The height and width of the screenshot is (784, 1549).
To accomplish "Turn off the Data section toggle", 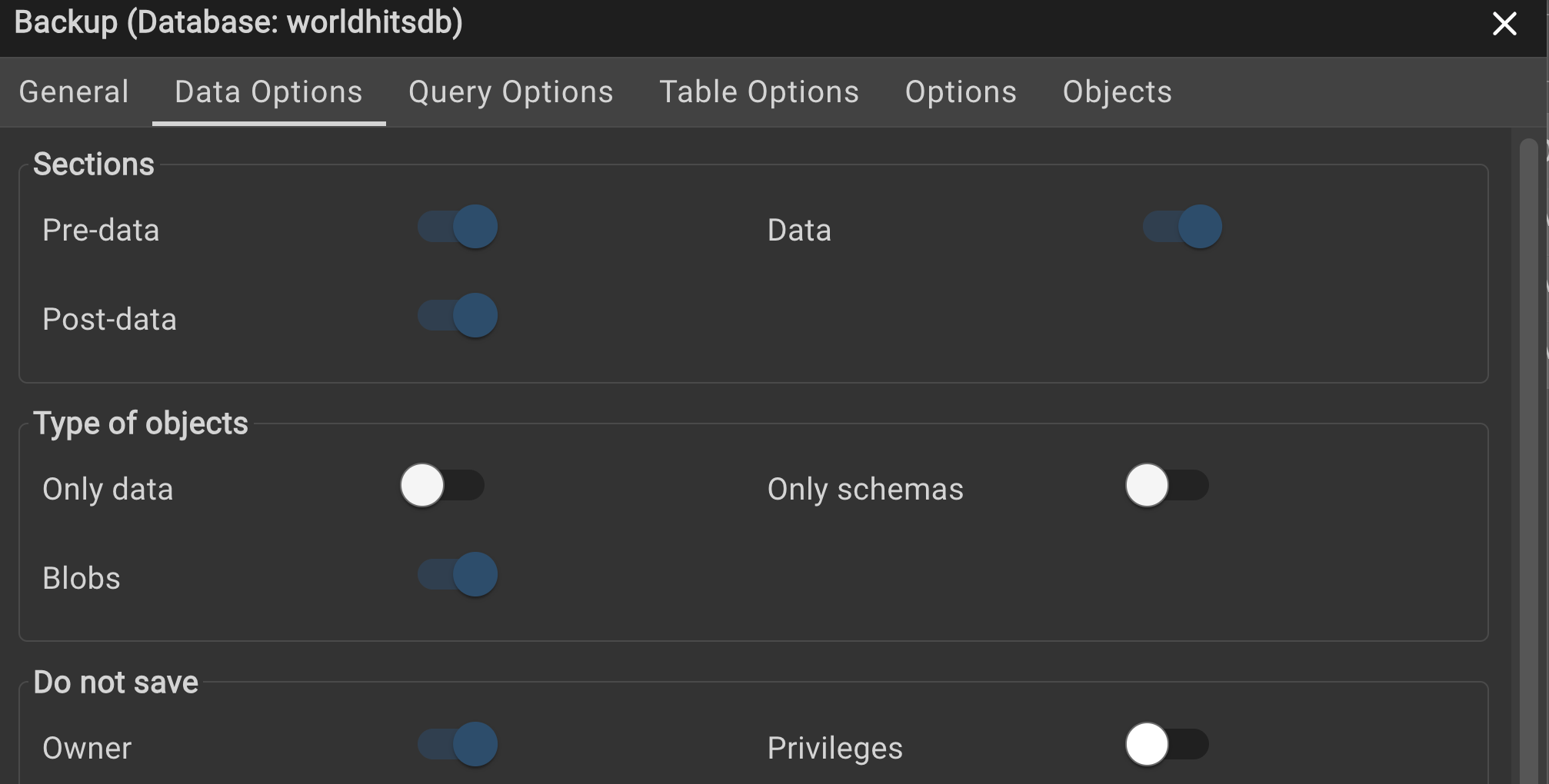I will pyautogui.click(x=1183, y=227).
